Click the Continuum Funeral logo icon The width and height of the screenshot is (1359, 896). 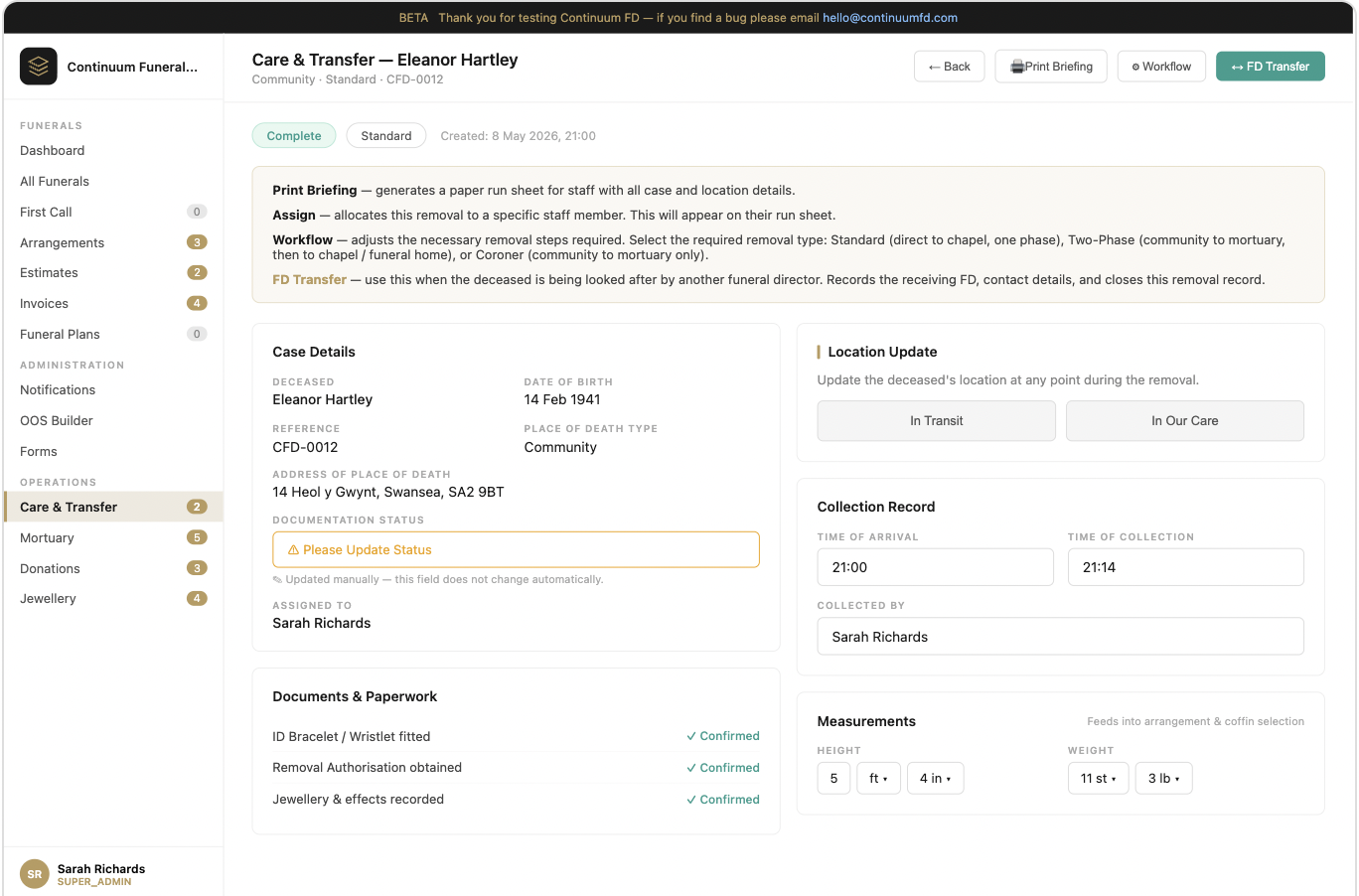point(39,67)
